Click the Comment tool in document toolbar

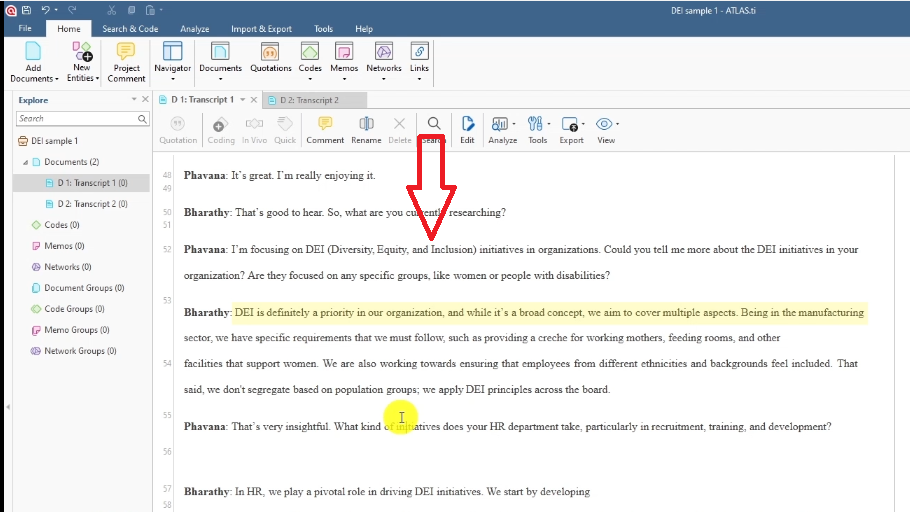pos(325,130)
